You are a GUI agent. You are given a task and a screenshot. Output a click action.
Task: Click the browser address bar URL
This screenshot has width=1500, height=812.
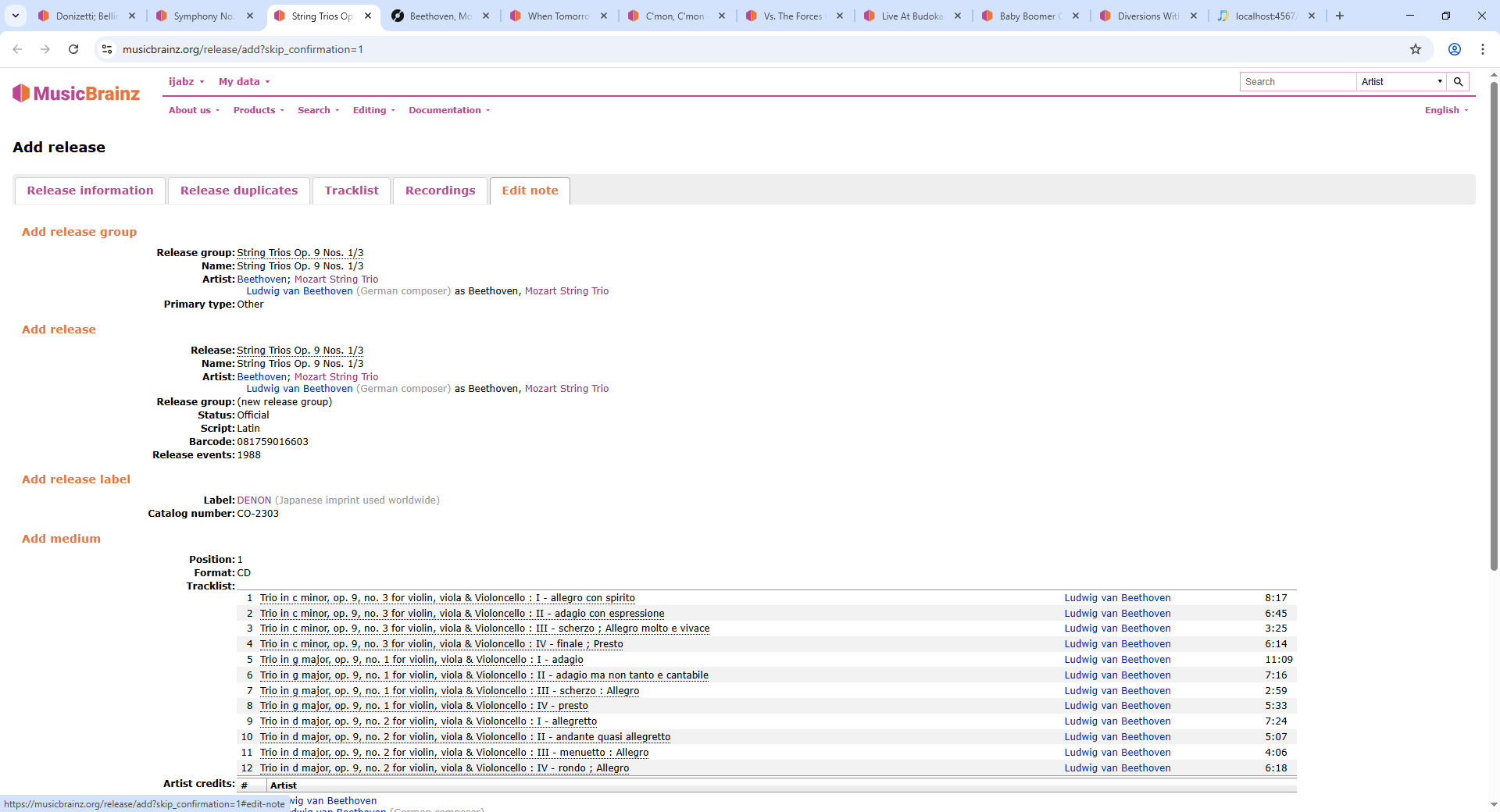click(x=243, y=49)
